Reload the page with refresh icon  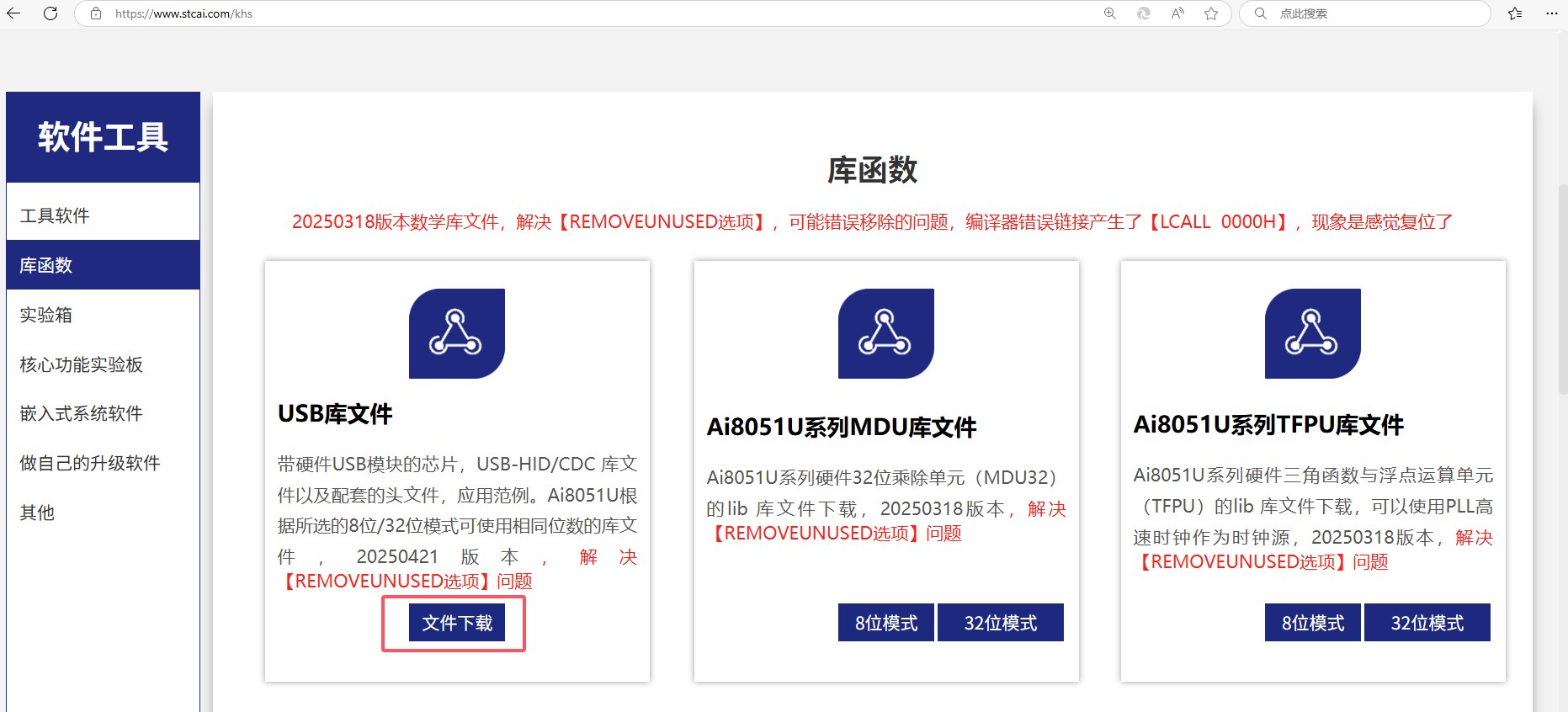50,13
